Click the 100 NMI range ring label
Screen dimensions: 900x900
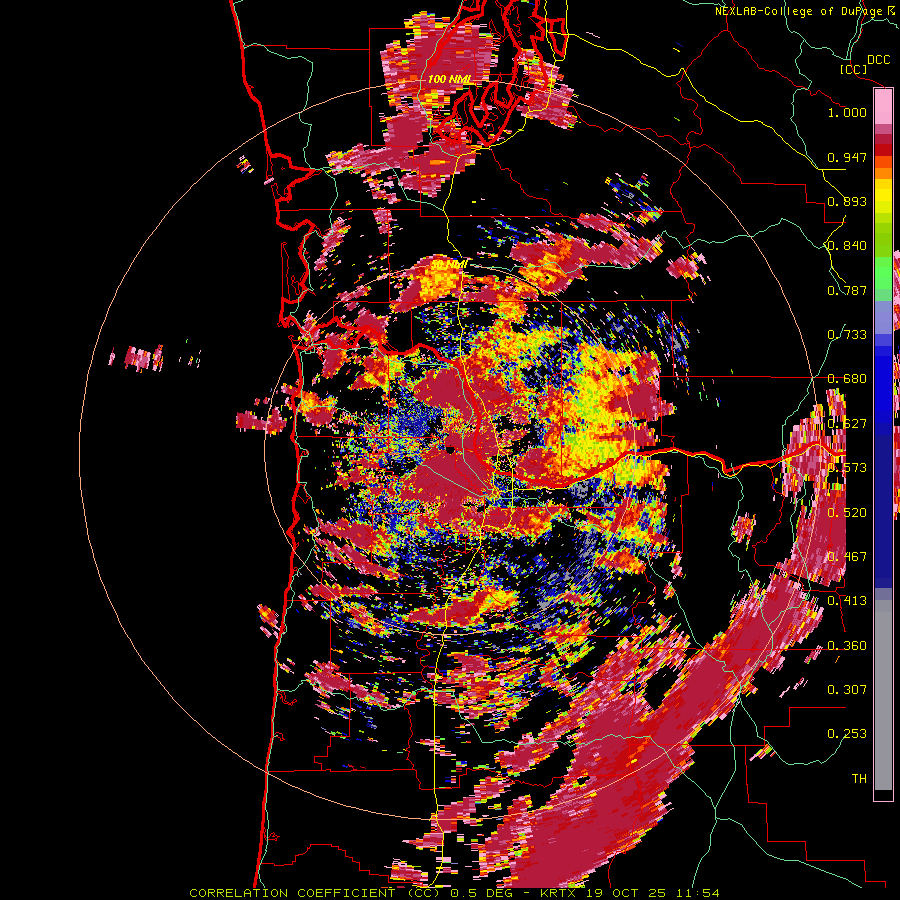448,79
